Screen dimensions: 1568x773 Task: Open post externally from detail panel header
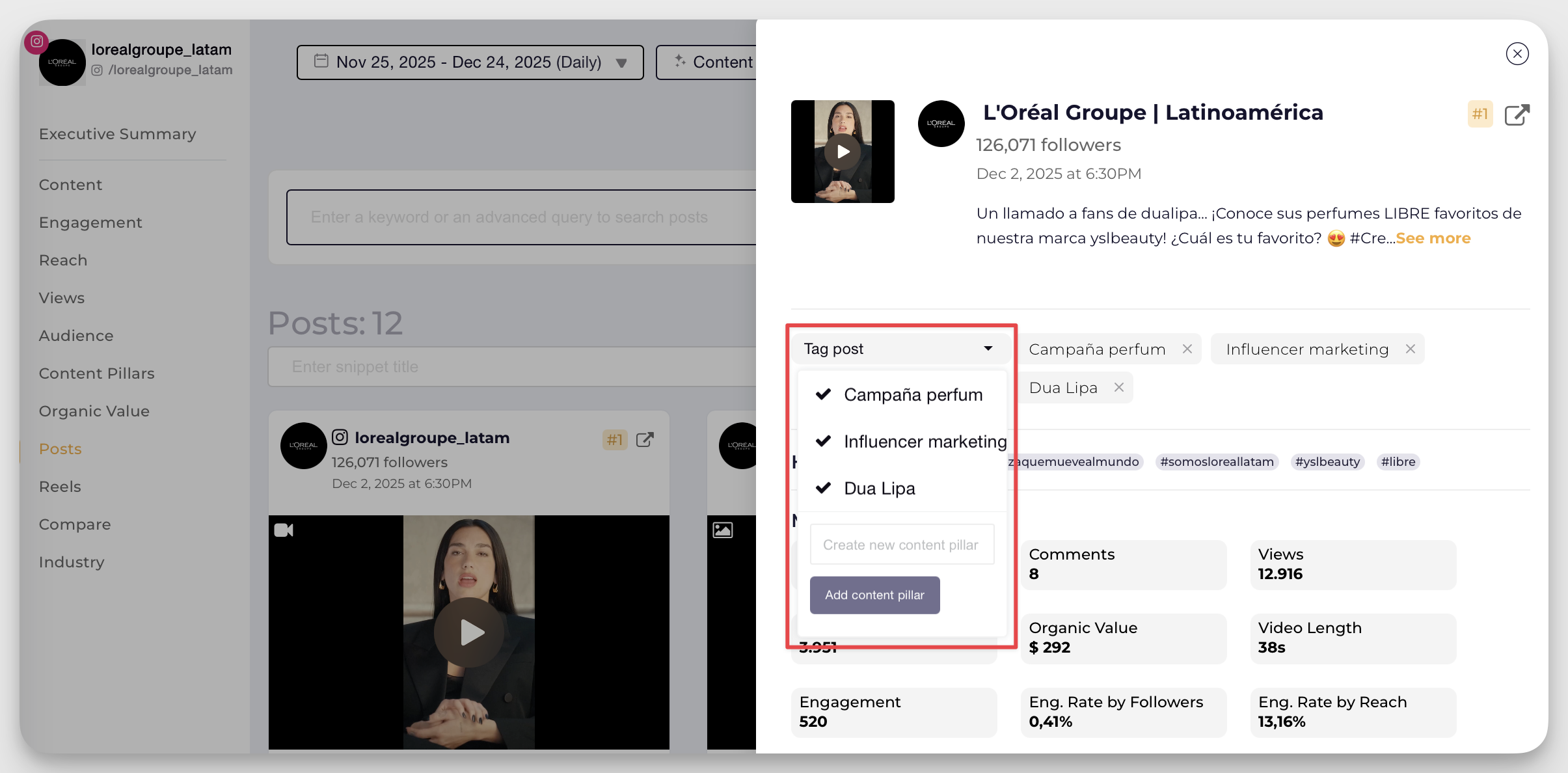[1517, 115]
